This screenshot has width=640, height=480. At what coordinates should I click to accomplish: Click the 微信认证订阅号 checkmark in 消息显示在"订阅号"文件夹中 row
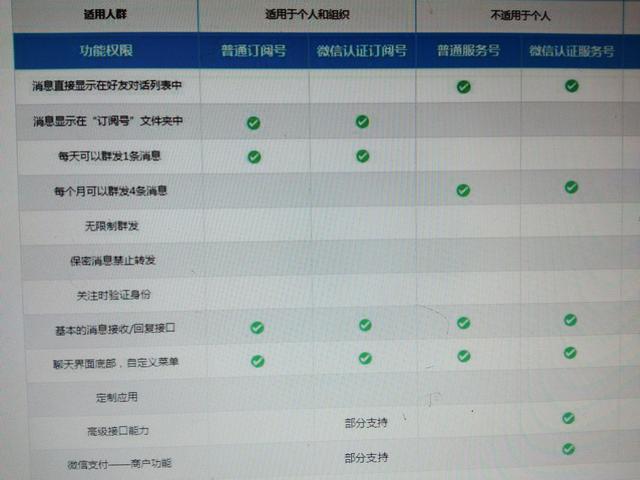[x=362, y=121]
